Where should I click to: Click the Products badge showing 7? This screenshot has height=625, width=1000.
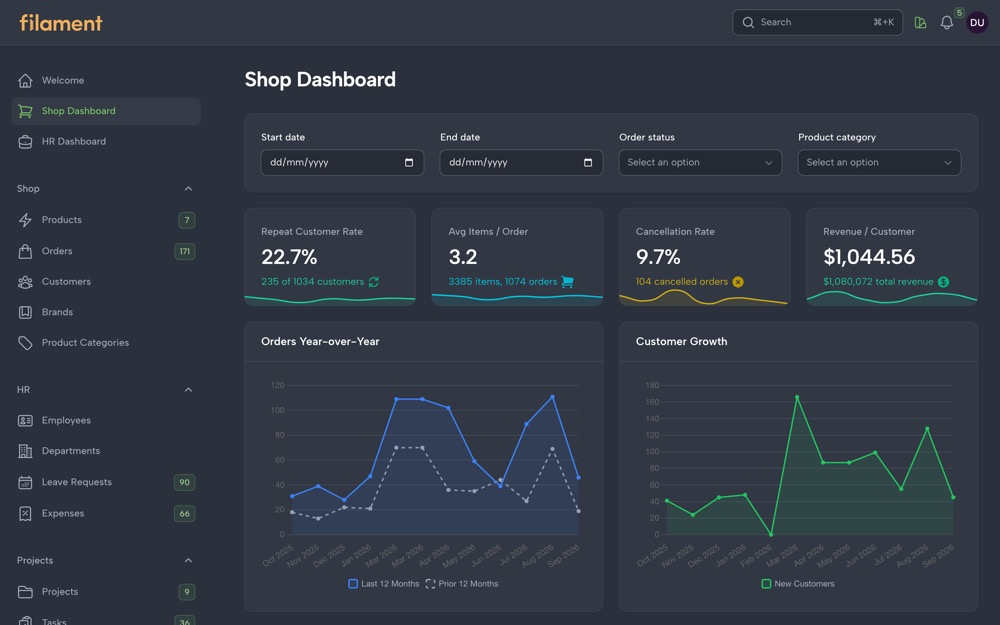point(187,220)
